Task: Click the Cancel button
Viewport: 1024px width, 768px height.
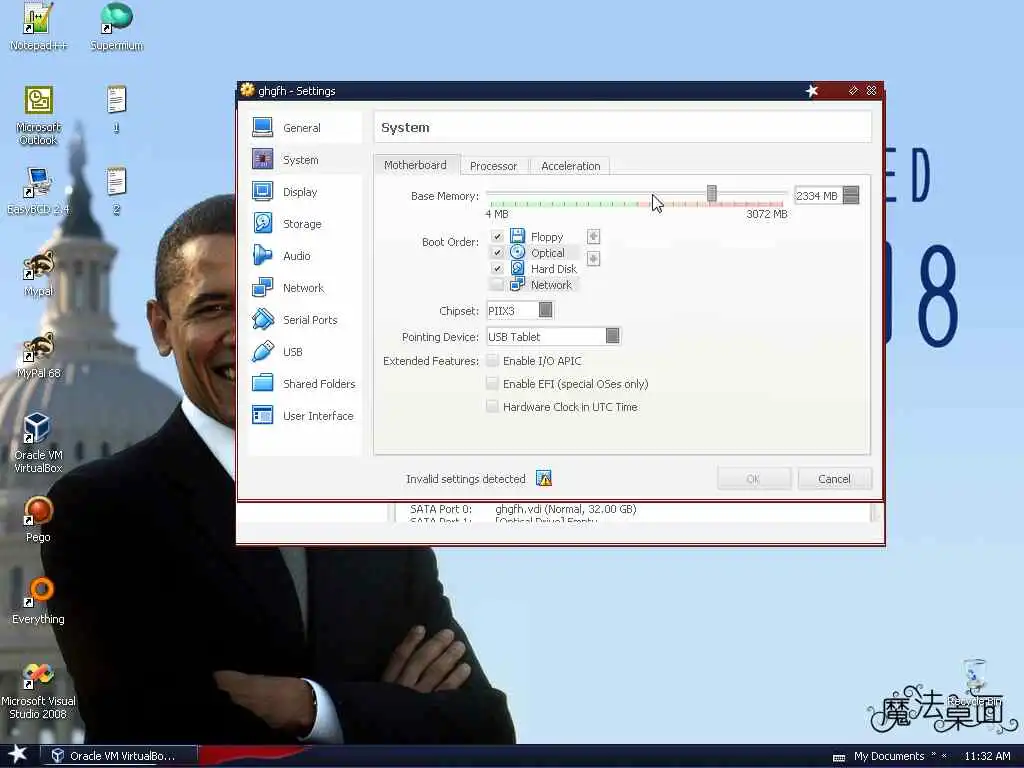Action: pyautogui.click(x=834, y=479)
